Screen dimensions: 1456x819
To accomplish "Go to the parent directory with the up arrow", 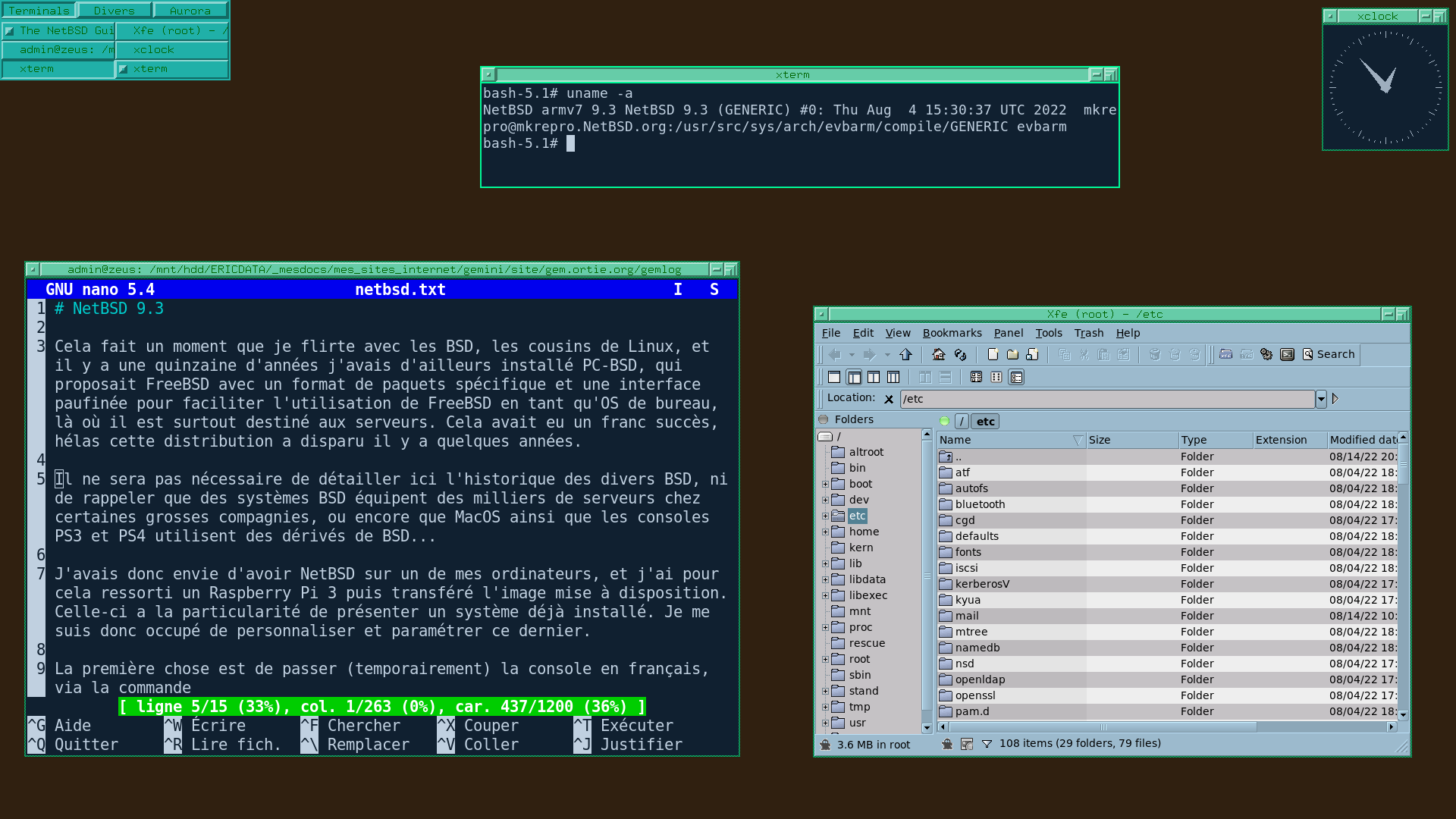I will click(x=905, y=355).
